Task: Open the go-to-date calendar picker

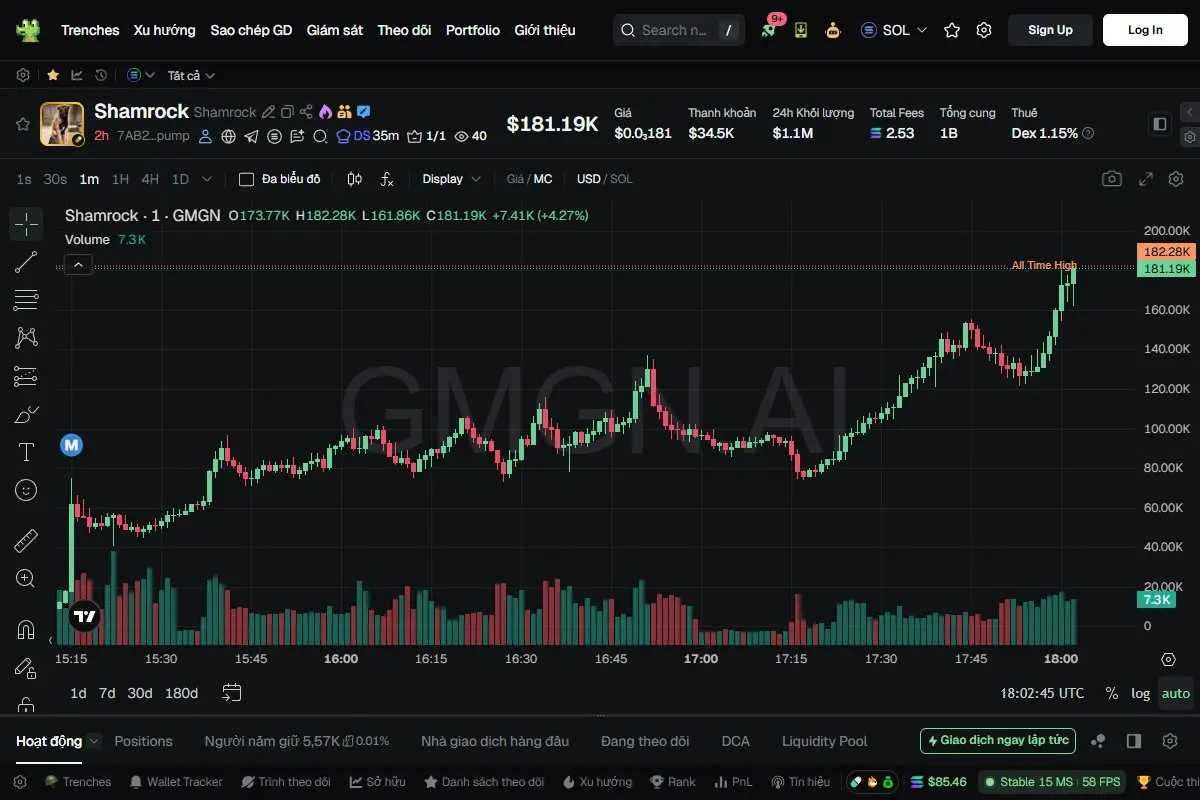Action: click(232, 693)
